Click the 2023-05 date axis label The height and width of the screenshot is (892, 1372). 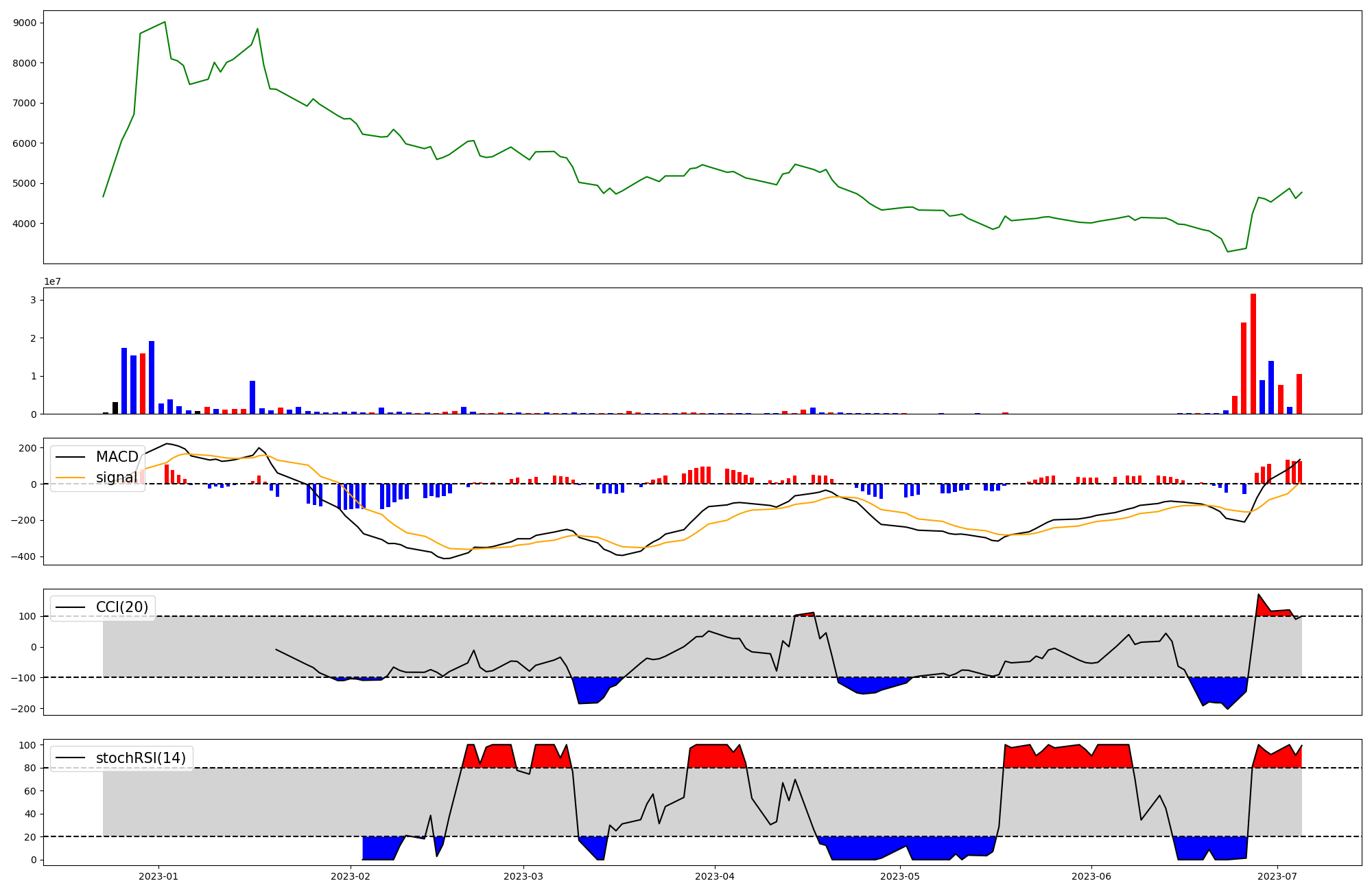(899, 876)
